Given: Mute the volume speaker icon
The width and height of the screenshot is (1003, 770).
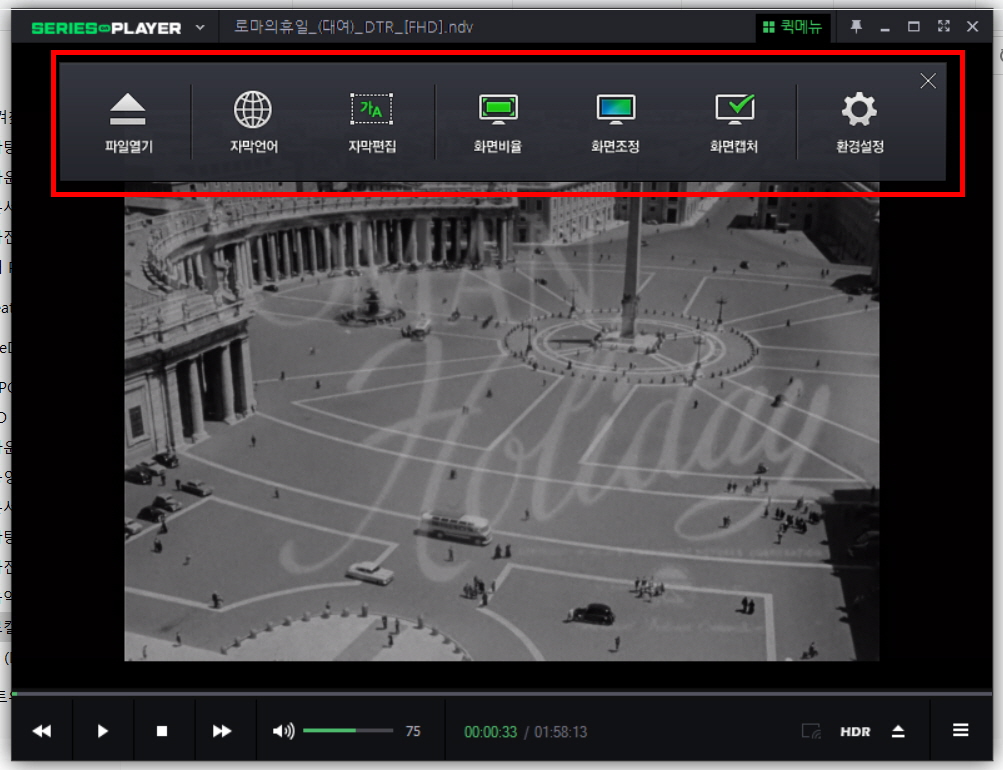Looking at the screenshot, I should tap(283, 731).
